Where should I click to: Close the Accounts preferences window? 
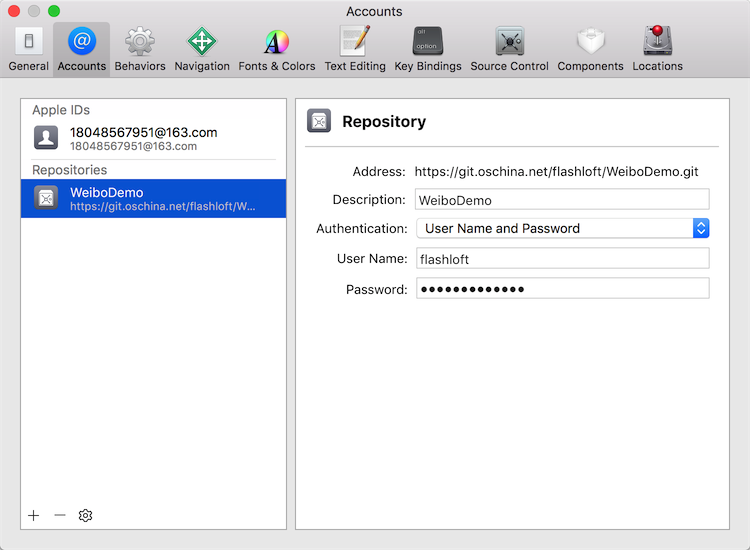(14, 11)
